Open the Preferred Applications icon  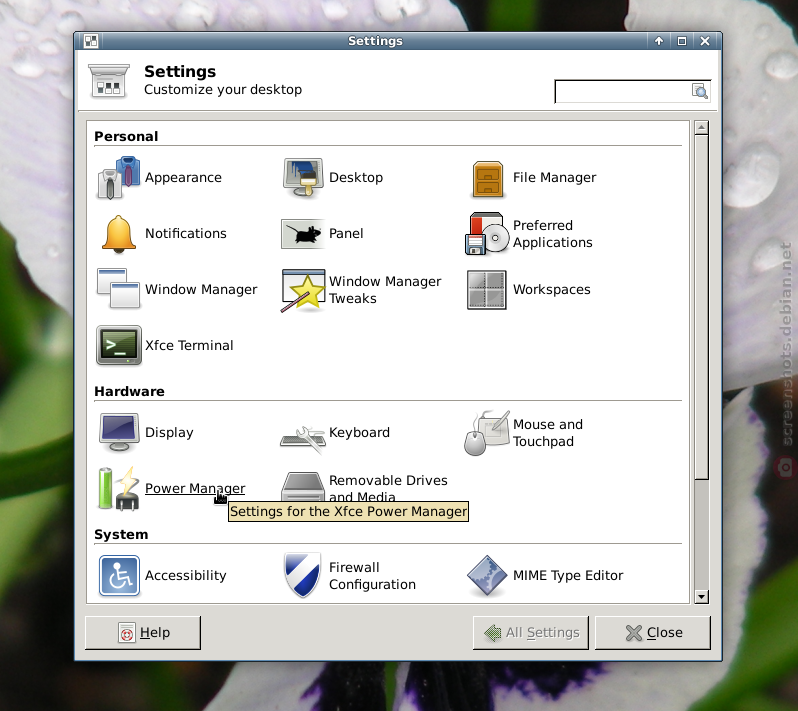487,234
